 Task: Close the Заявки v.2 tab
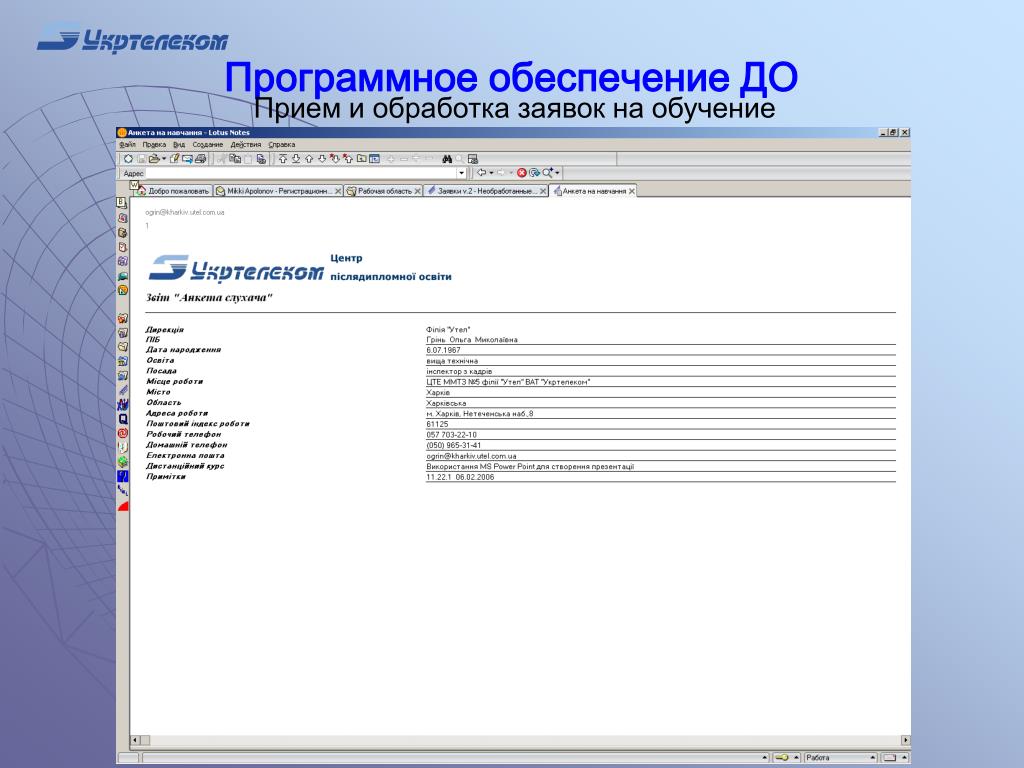543,191
